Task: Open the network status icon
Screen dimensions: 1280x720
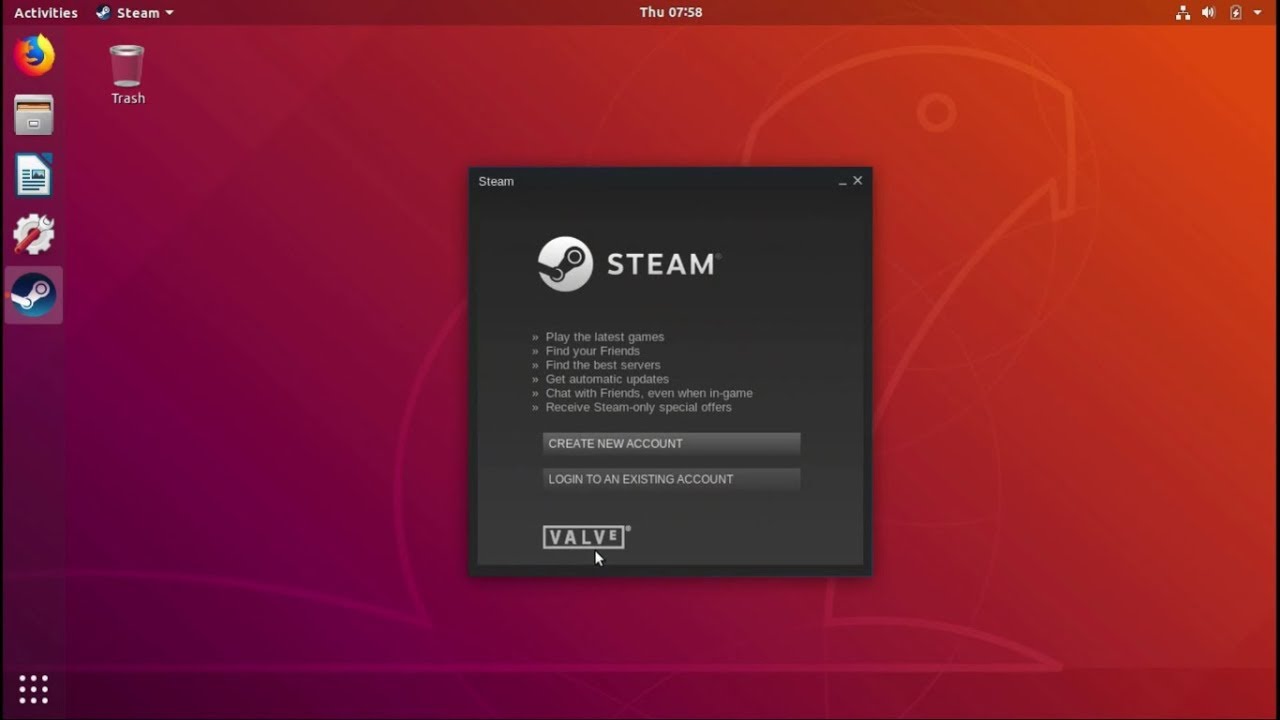Action: click(x=1183, y=13)
